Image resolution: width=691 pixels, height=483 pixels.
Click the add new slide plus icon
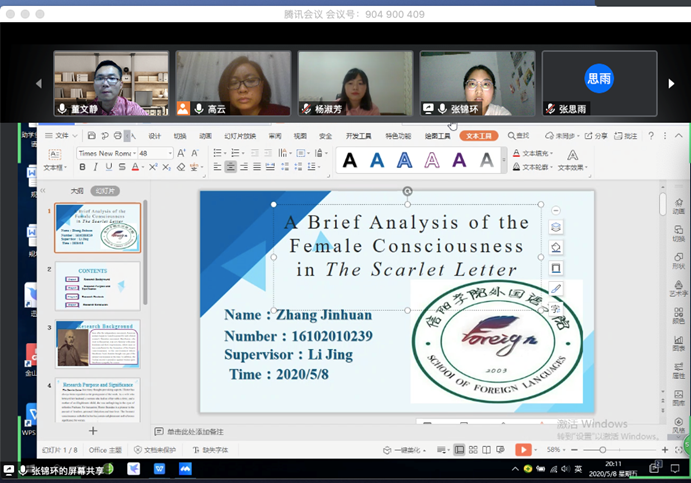tap(93, 431)
